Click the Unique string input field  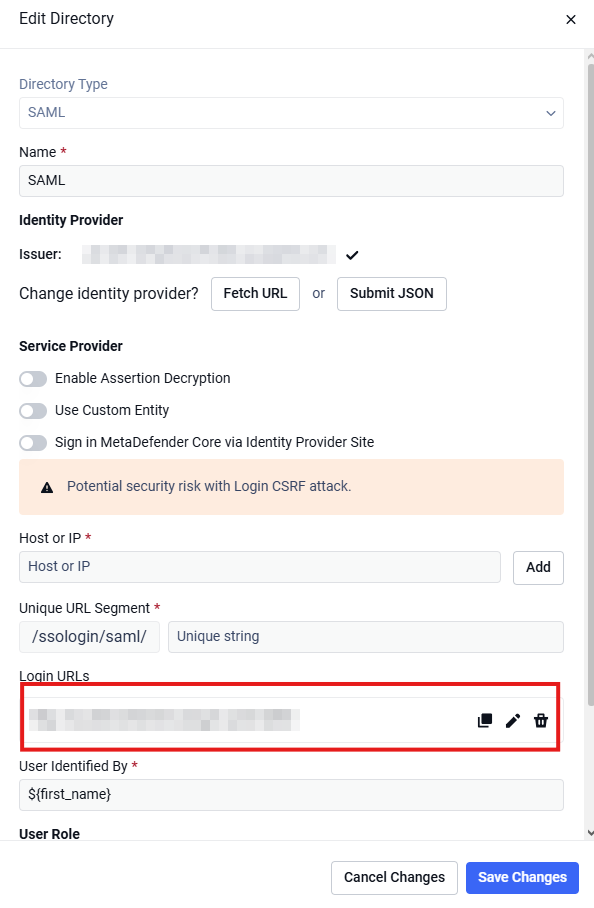(366, 637)
